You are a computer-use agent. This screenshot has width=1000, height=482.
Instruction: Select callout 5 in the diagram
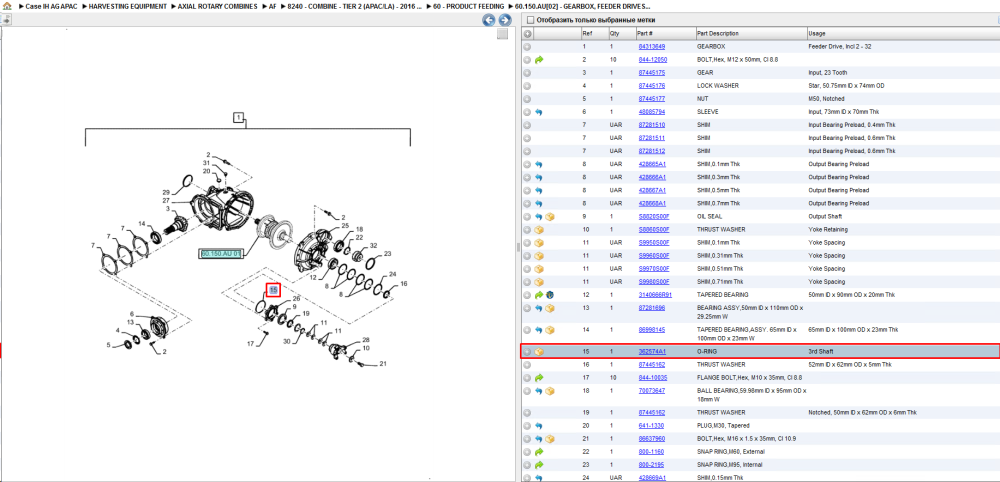coord(108,345)
